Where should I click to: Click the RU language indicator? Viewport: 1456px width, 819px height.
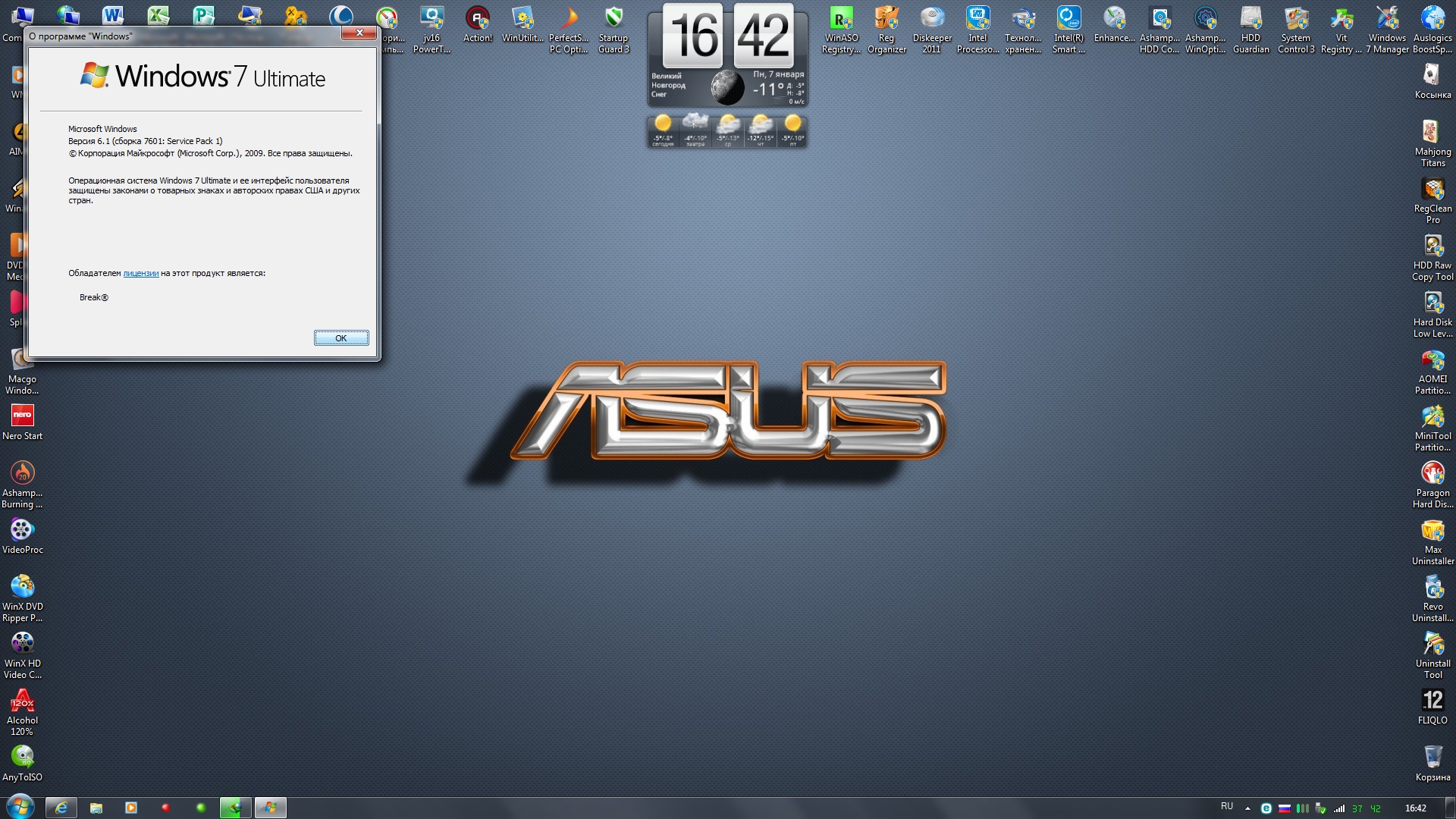[x=1227, y=807]
